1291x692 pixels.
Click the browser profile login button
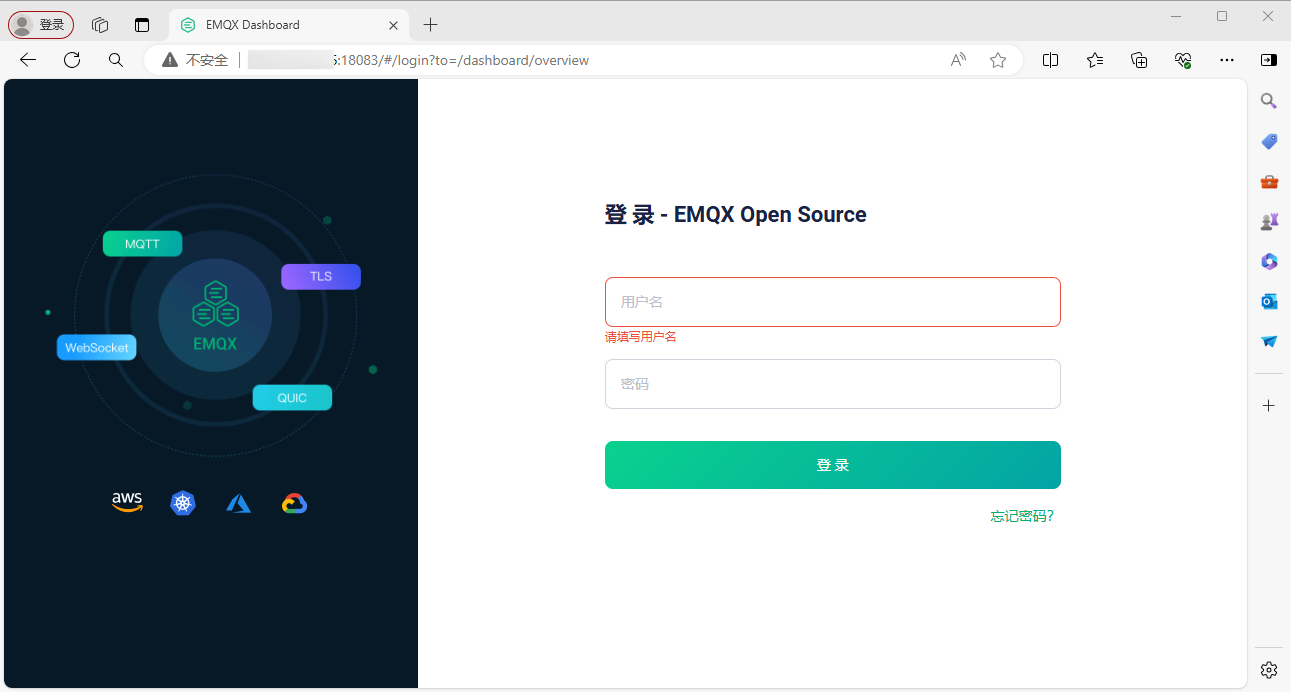[41, 25]
